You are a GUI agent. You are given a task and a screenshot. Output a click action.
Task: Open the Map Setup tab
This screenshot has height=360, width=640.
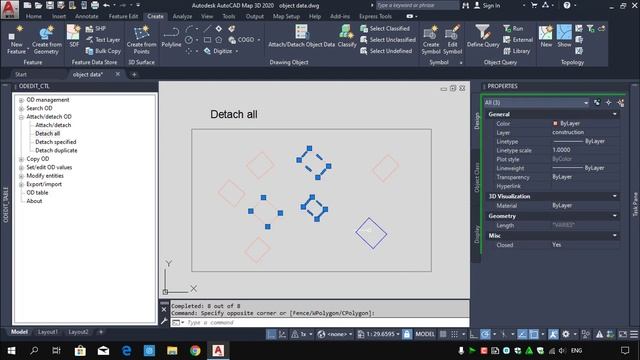coord(286,16)
